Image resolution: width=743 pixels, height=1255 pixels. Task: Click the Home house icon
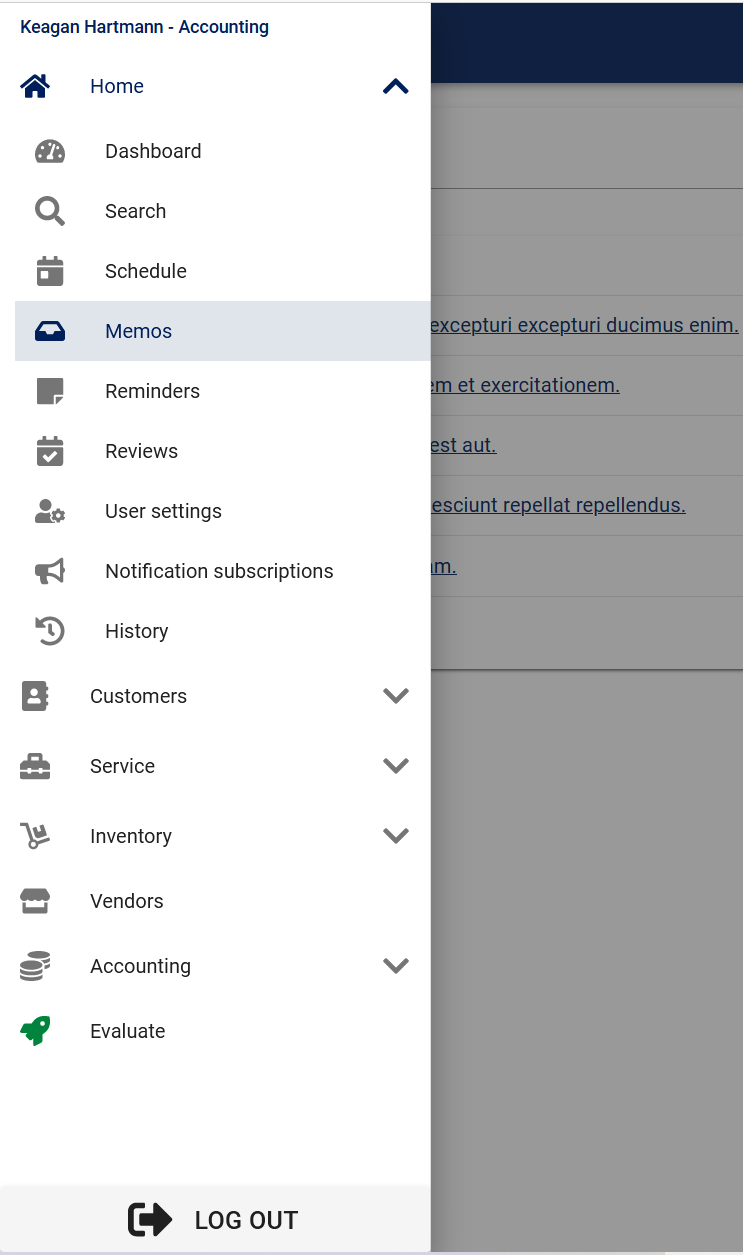(35, 86)
